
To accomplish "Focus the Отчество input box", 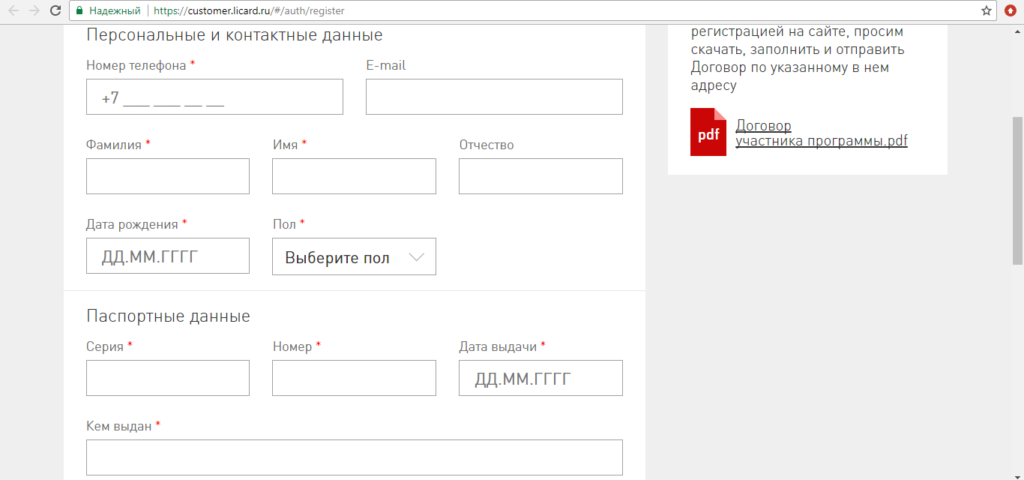I will click(540, 176).
